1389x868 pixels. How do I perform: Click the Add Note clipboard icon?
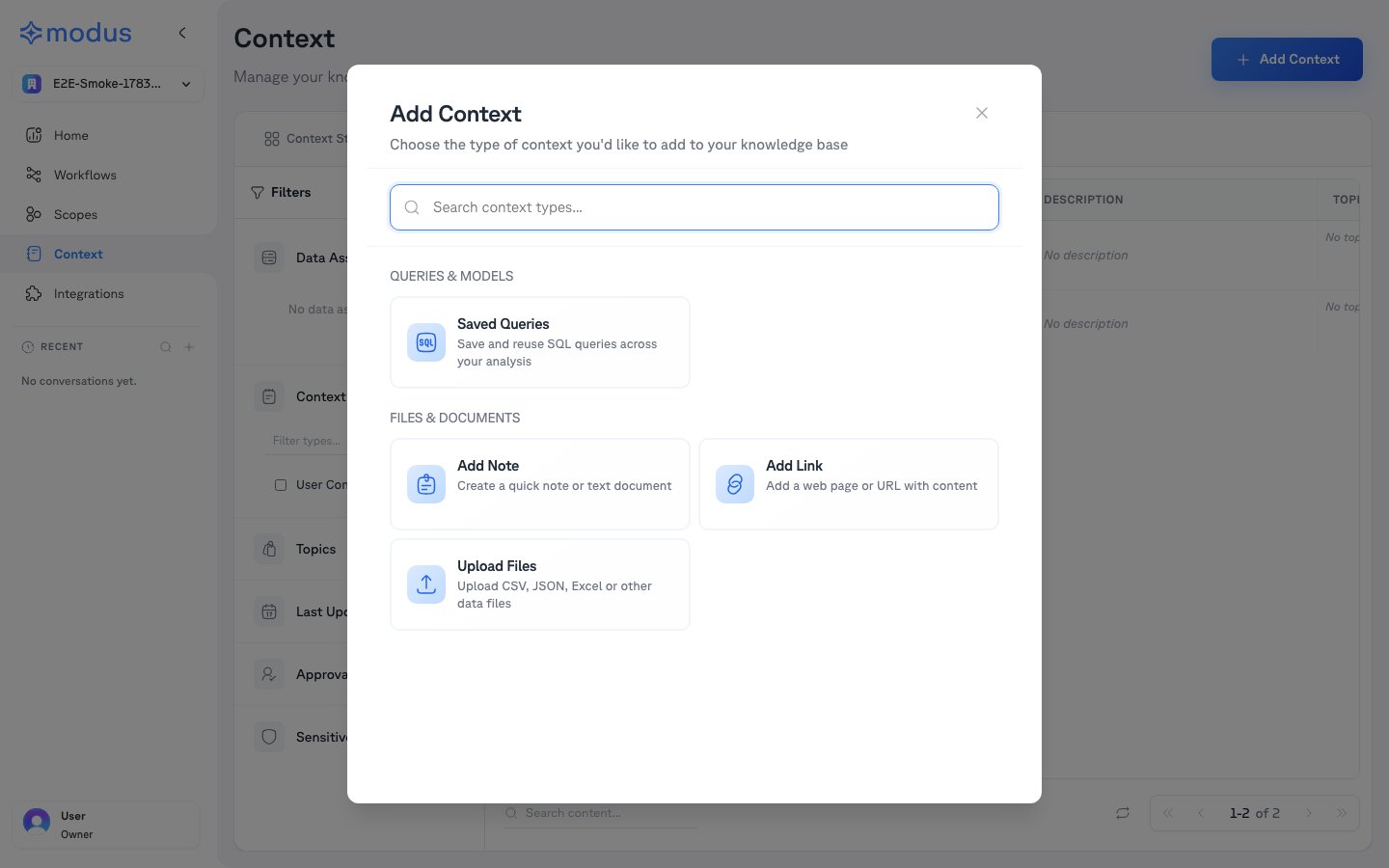coord(426,484)
